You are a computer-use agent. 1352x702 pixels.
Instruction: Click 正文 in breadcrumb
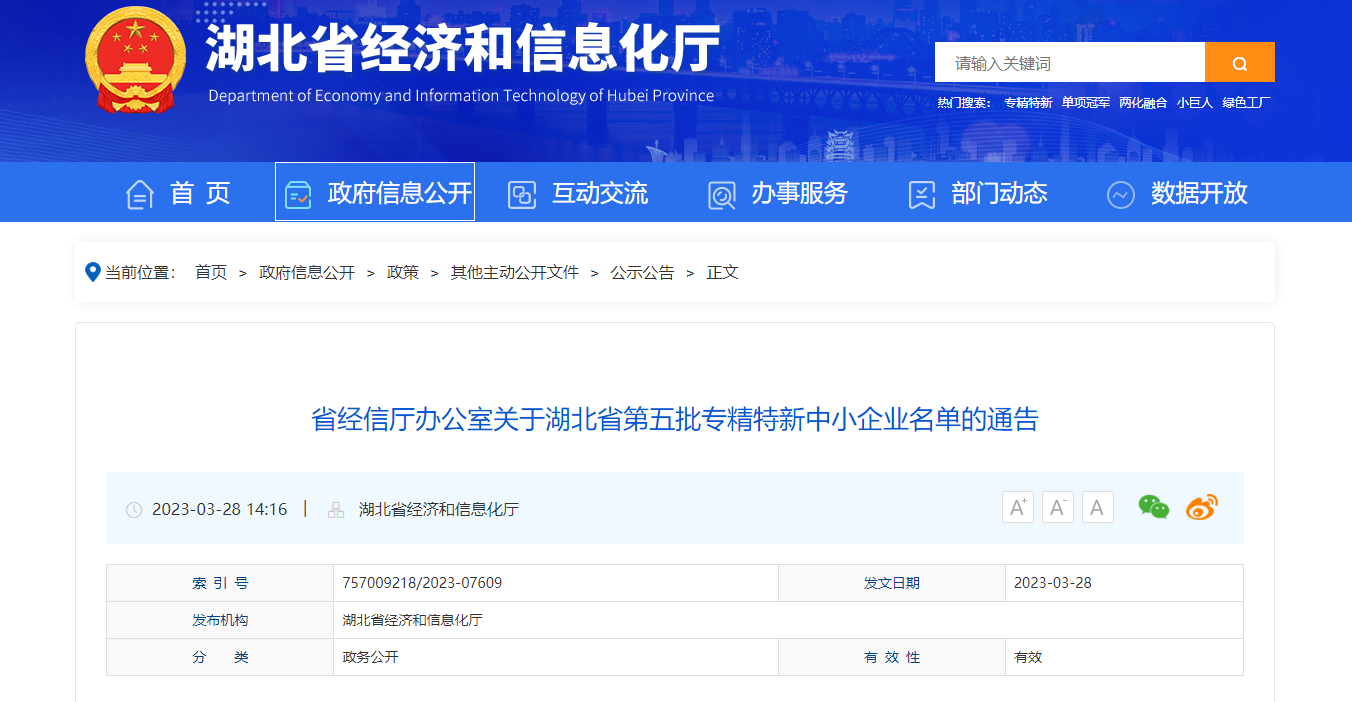[x=723, y=272]
